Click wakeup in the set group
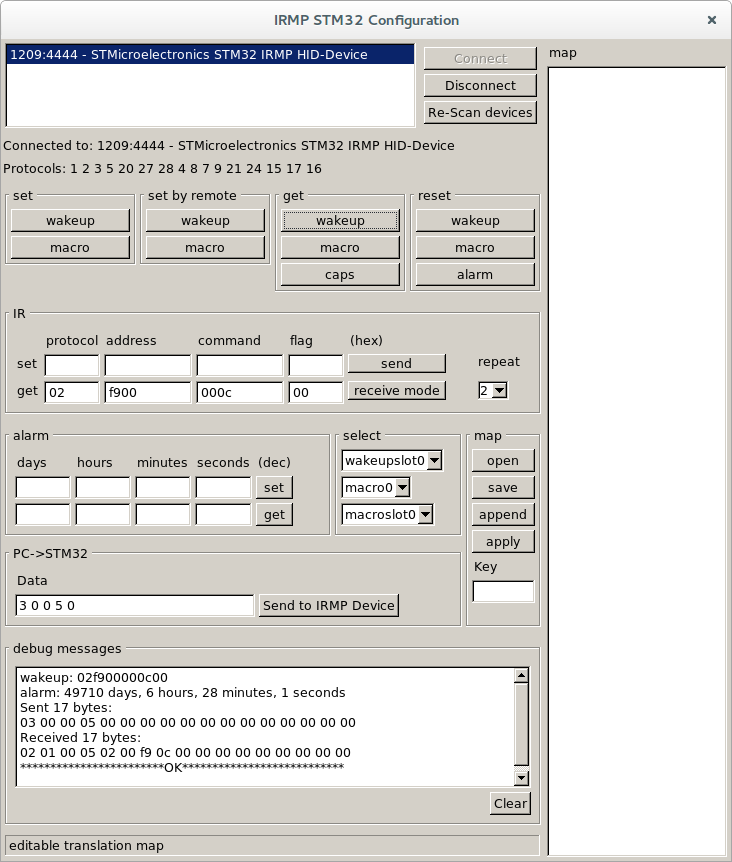 [70, 220]
